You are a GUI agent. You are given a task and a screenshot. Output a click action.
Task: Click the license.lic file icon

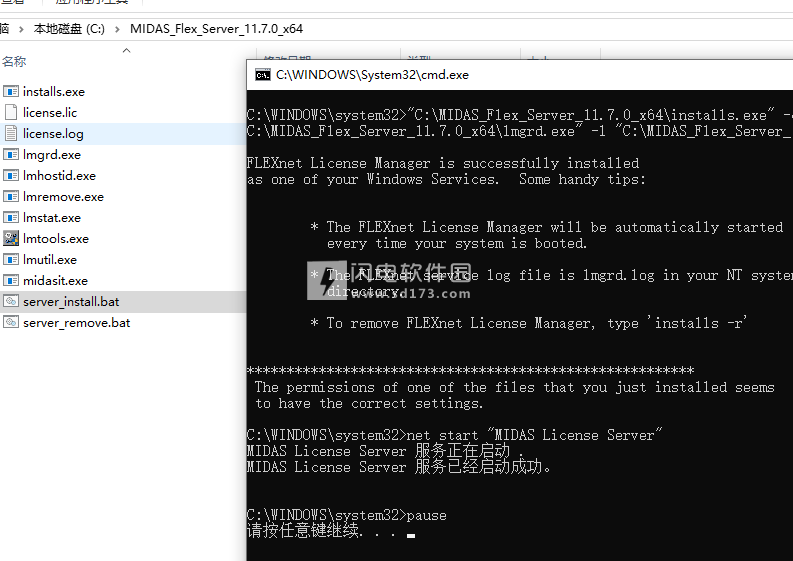click(x=12, y=113)
